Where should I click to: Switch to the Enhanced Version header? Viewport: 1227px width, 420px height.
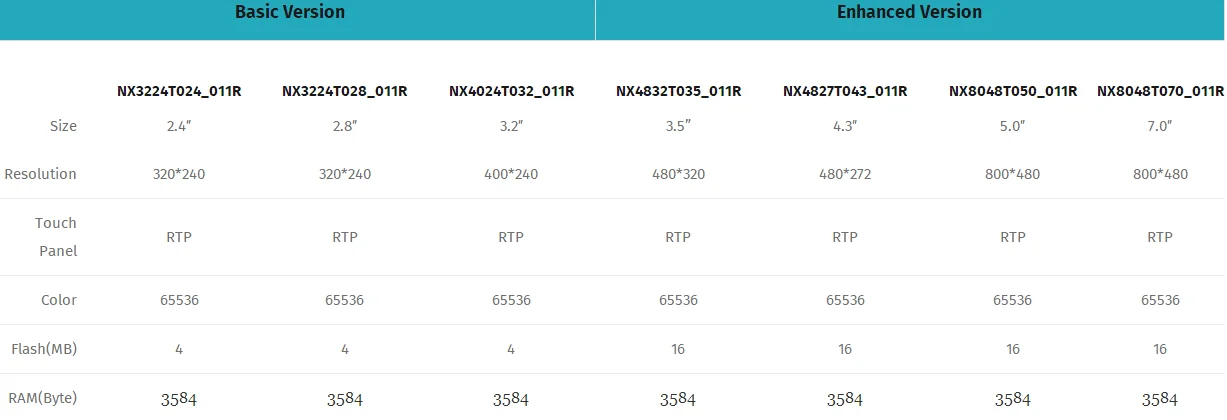(909, 13)
